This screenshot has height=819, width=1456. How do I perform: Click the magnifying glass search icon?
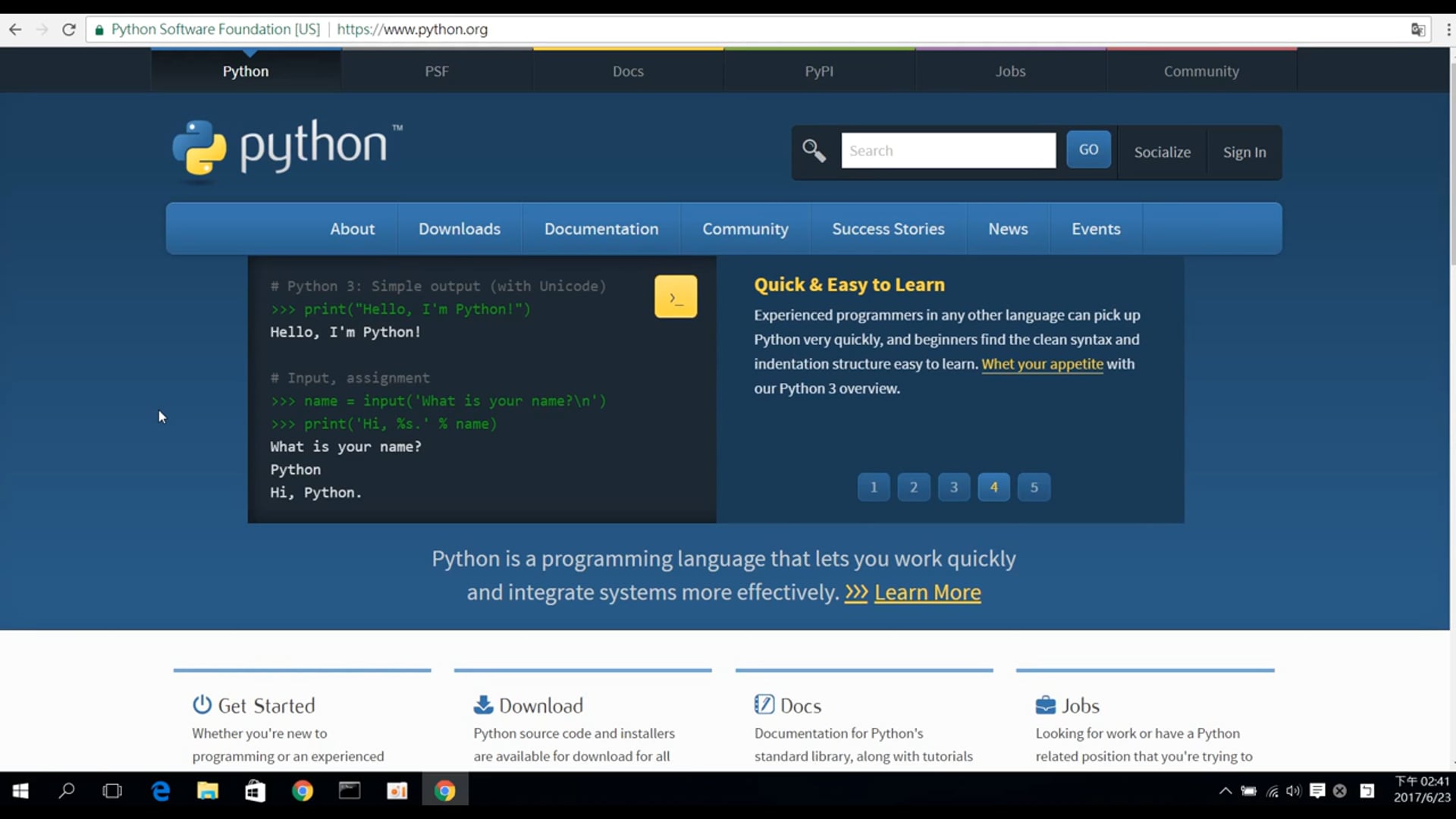[814, 151]
